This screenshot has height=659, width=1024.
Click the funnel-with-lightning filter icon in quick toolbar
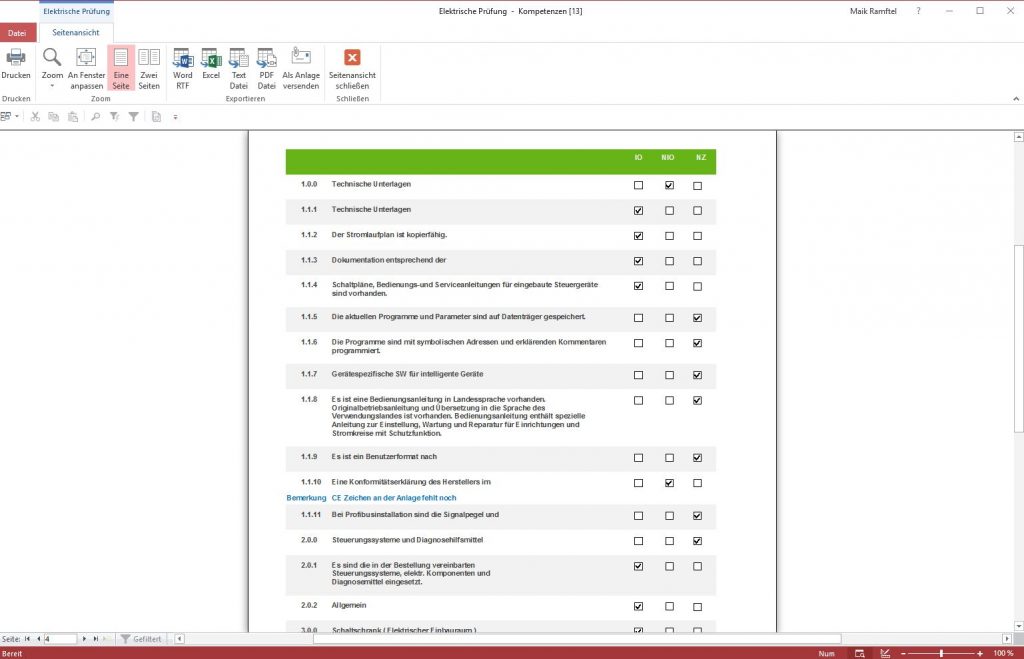coord(115,117)
